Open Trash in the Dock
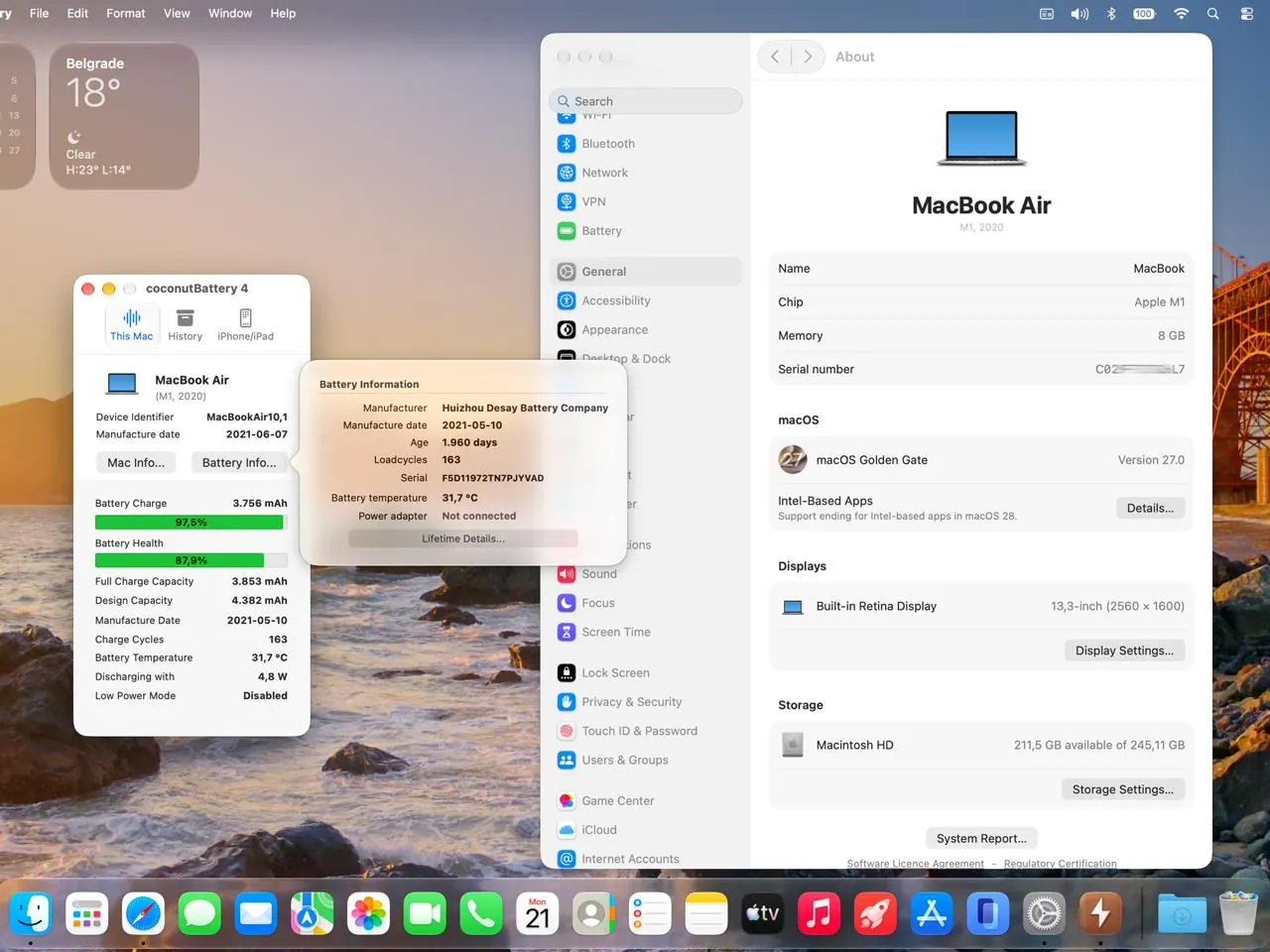 click(1238, 913)
